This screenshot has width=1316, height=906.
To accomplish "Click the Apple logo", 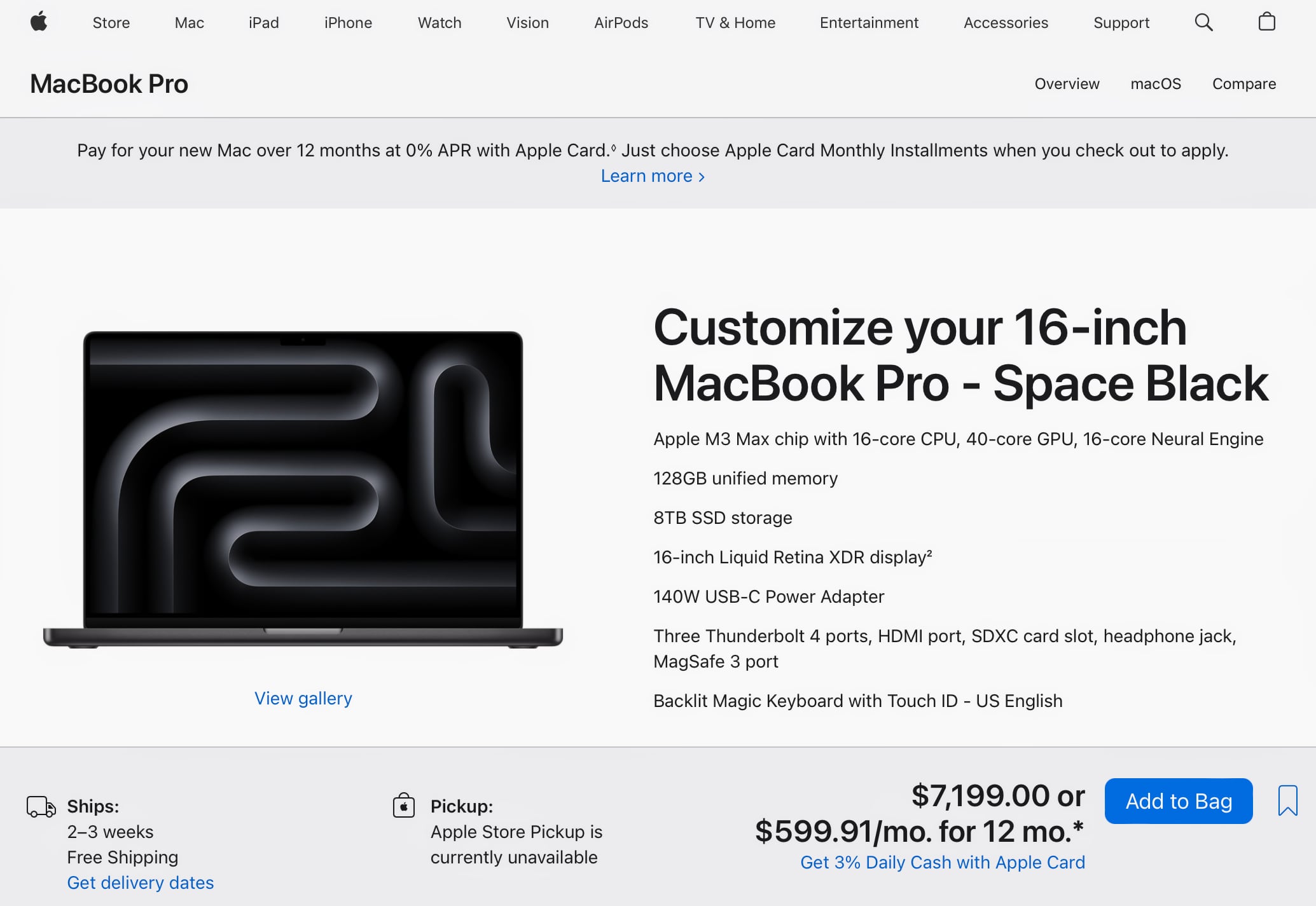I will click(39, 22).
